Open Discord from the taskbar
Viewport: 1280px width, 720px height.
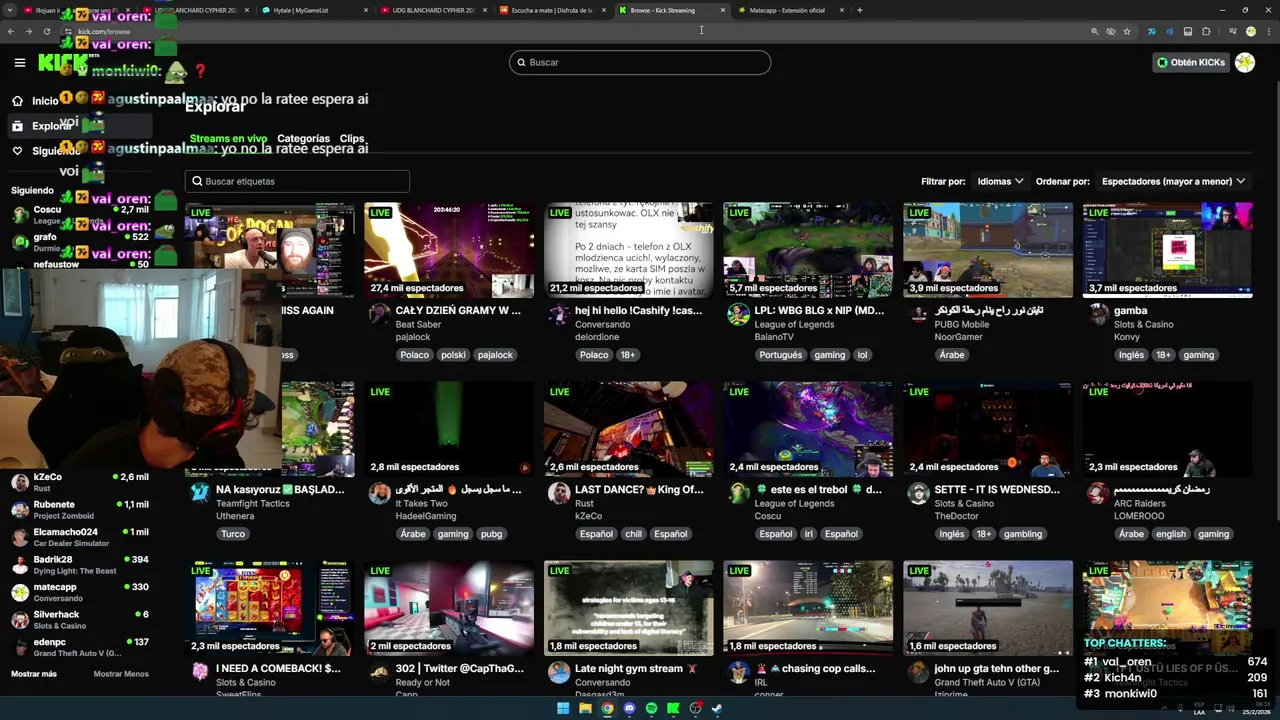[x=629, y=708]
